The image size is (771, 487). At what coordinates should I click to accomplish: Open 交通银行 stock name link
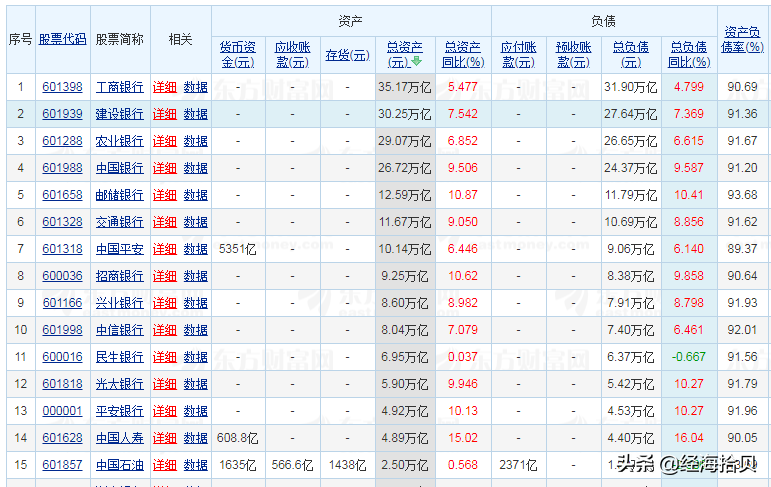[x=119, y=222]
